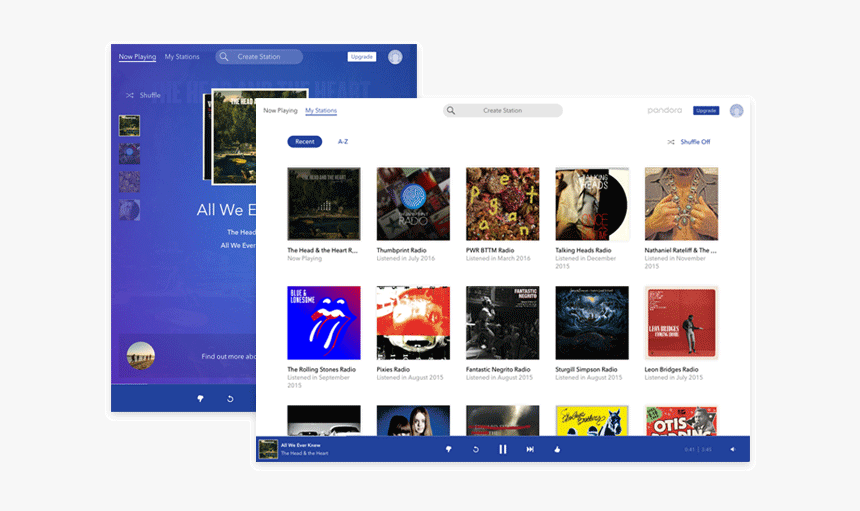Image resolution: width=860 pixels, height=511 pixels.
Task: Open Leon Bridges Radio thumbnail
Action: pyautogui.click(x=681, y=322)
